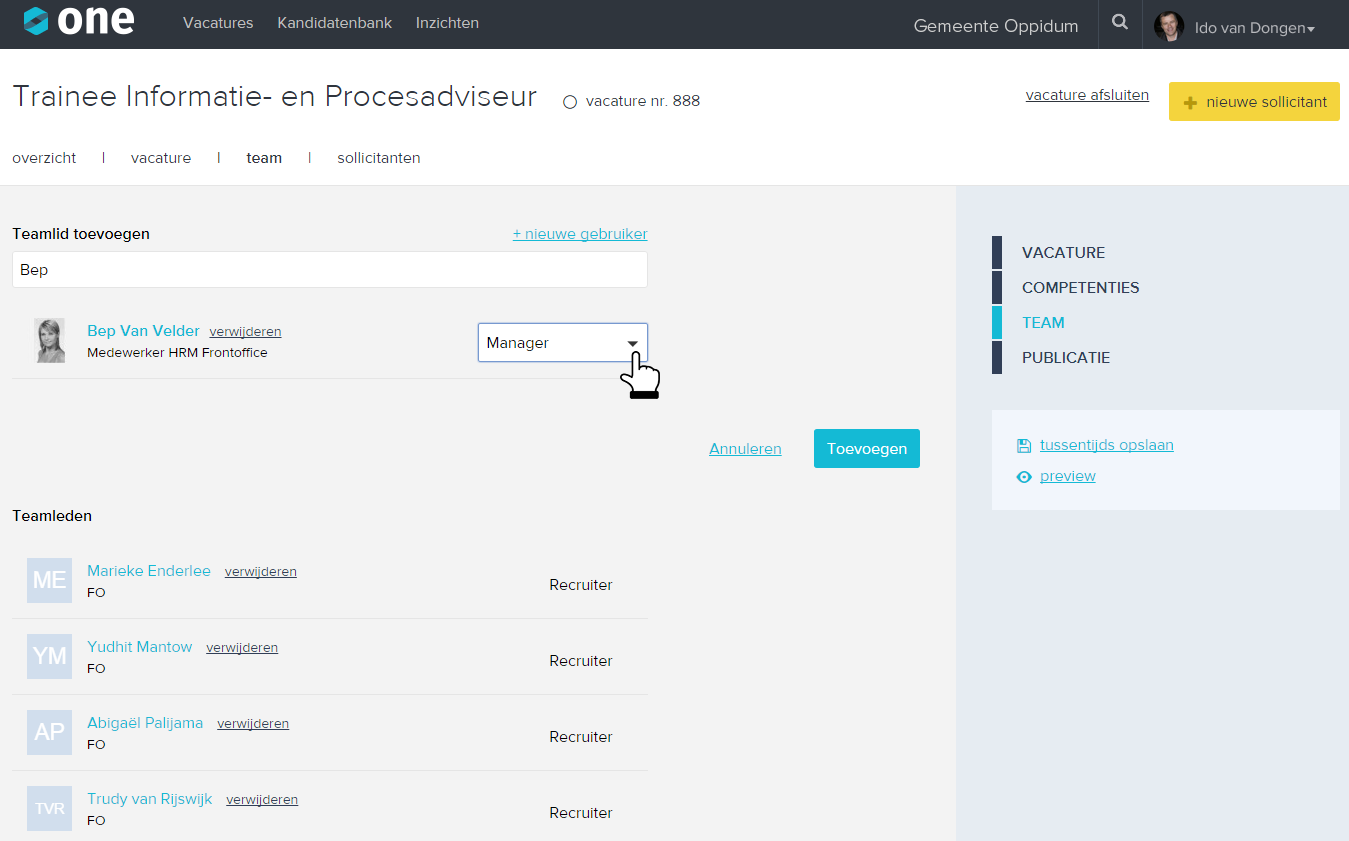Expand the Manager role dropdown
Image resolution: width=1349 pixels, height=841 pixels.
coord(562,343)
